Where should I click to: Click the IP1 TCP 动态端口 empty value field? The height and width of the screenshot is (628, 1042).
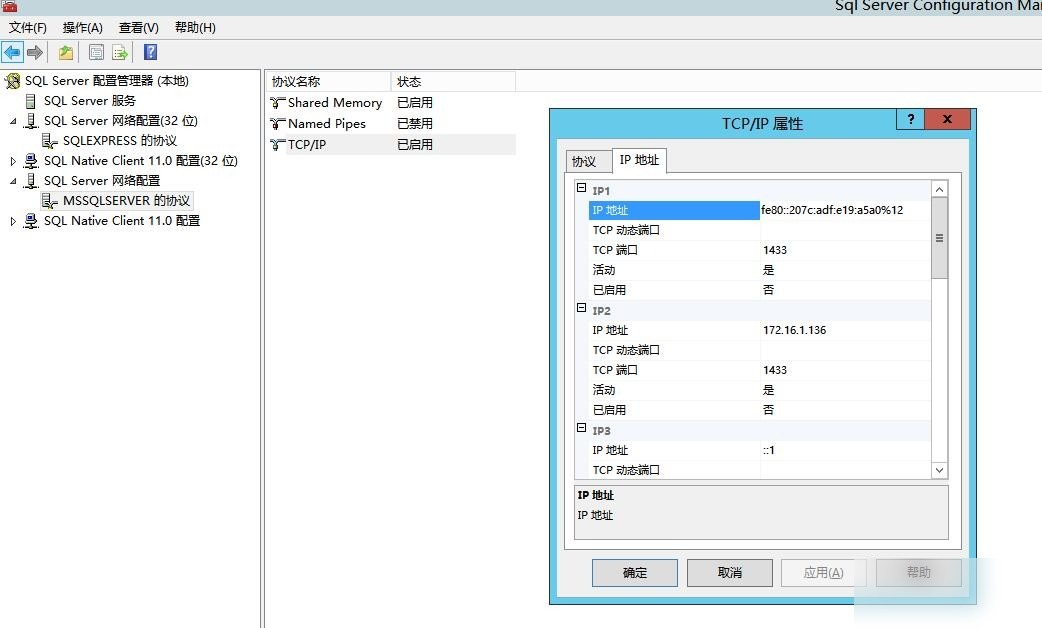pyautogui.click(x=845, y=230)
